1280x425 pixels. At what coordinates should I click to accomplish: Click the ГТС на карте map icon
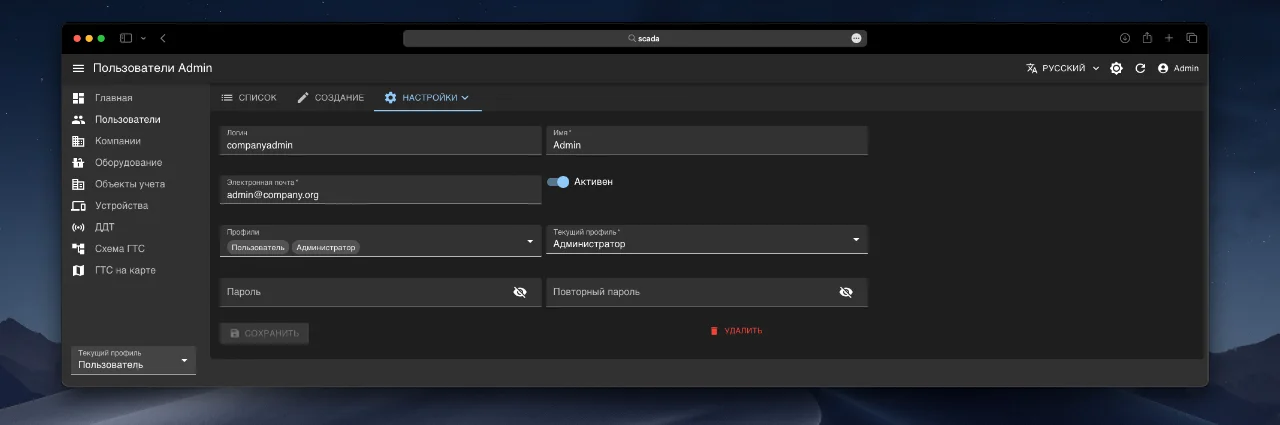[x=78, y=270]
